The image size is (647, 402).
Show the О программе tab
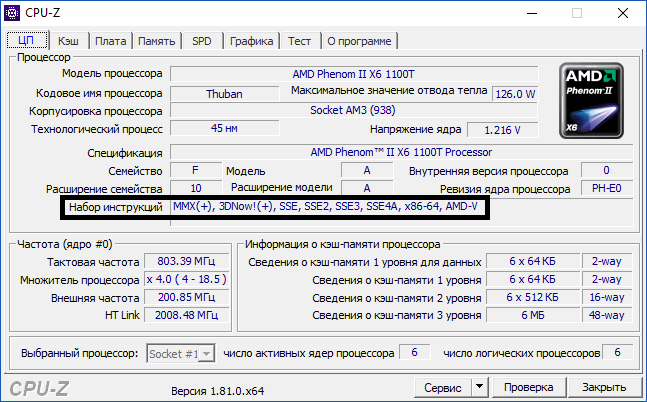click(360, 41)
